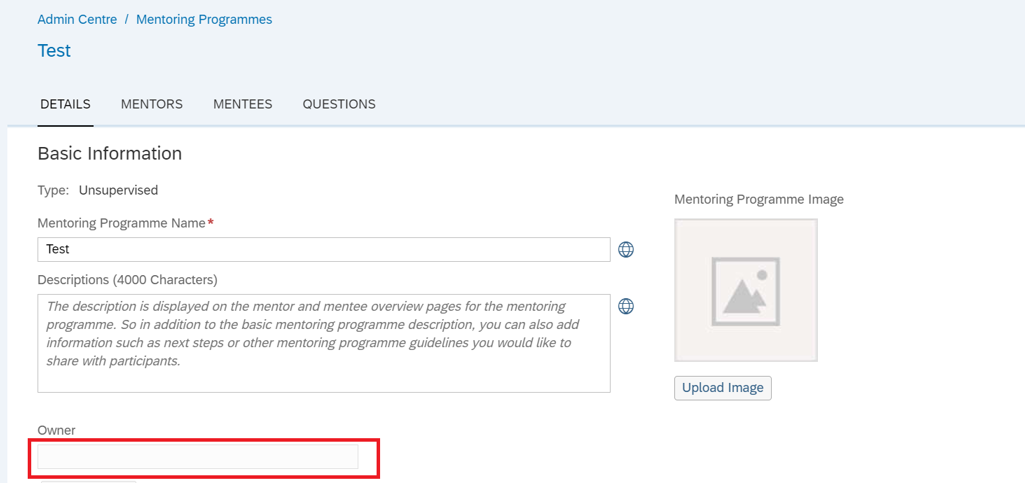The width and height of the screenshot is (1025, 483).
Task: Click the Unsupervised type value
Action: pos(118,190)
